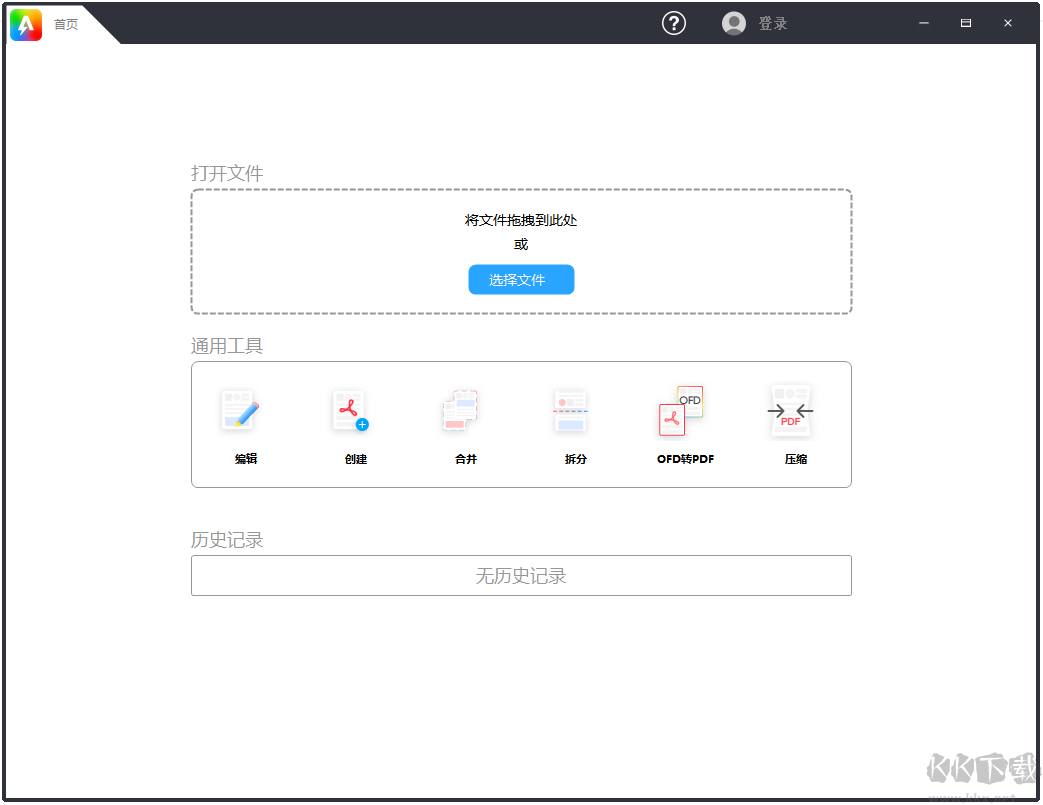Click the OFD转PDF text label
This screenshot has width=1043, height=805.
[685, 459]
